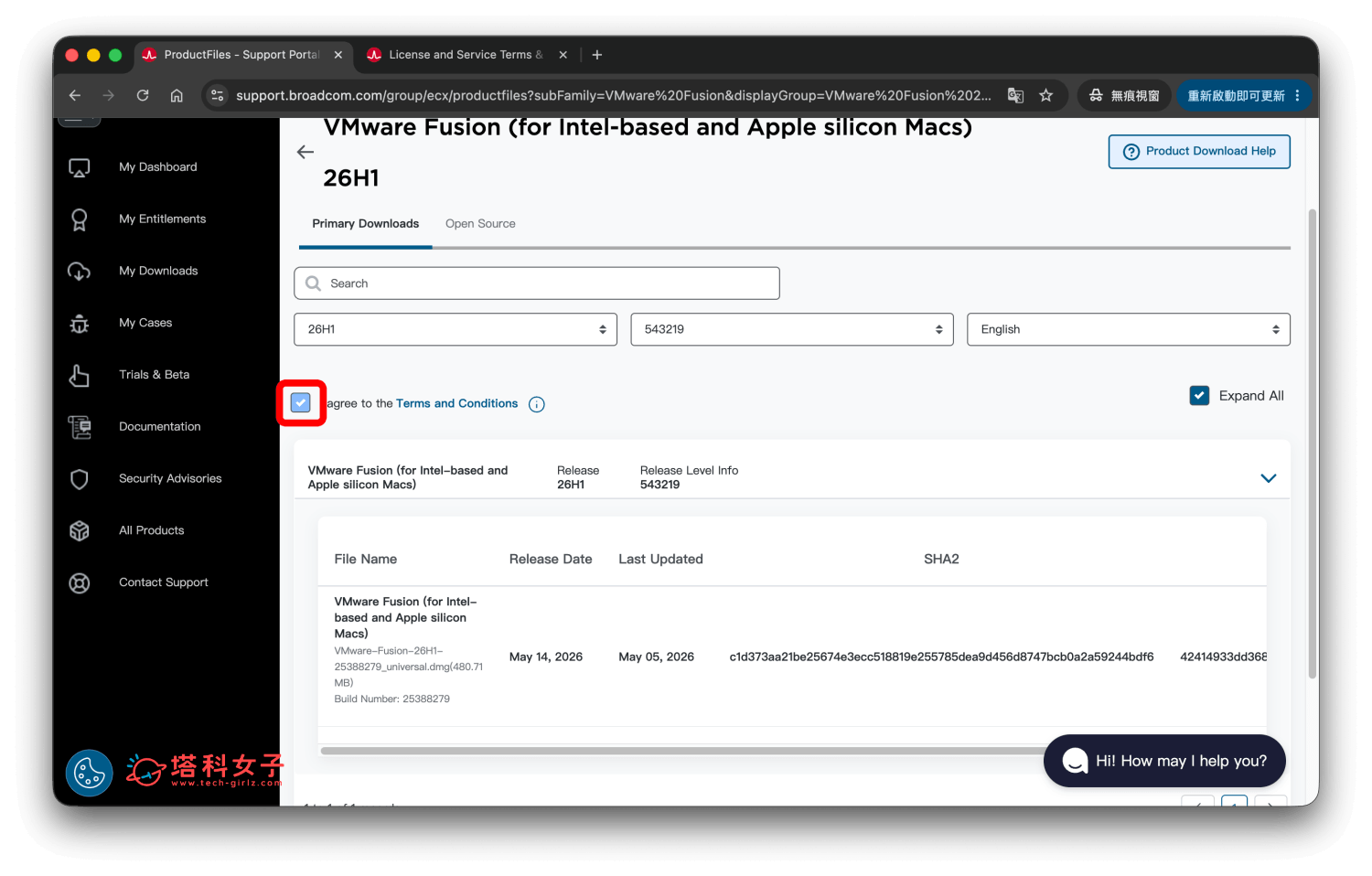Click Build Number: 25388279 text
1372x876 pixels.
point(392,700)
